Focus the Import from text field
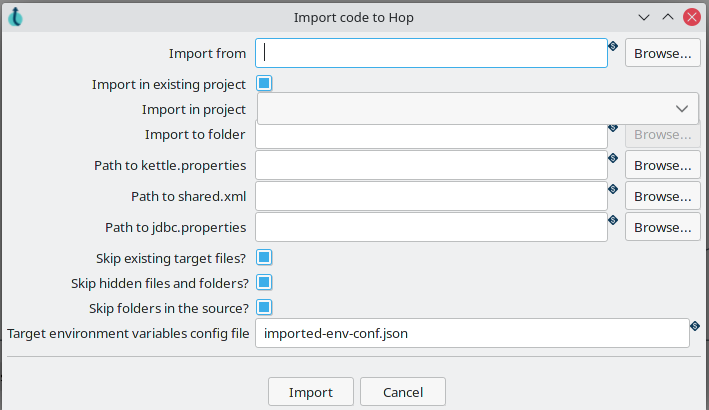The width and height of the screenshot is (709, 410). coord(431,53)
